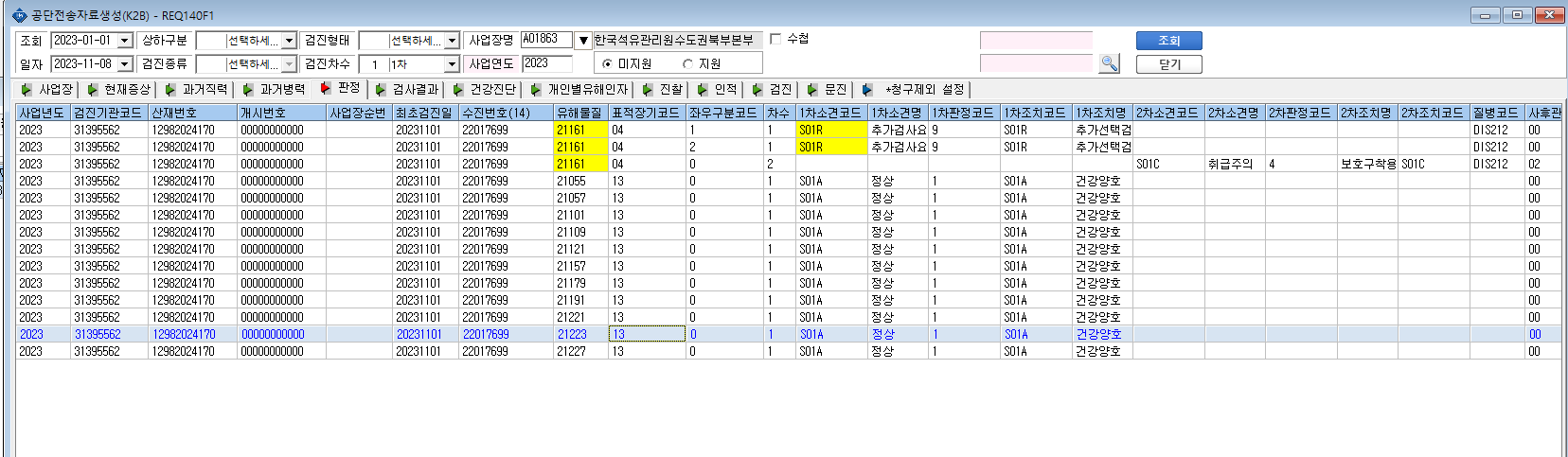1568x457 pixels.
Task: Expand the 검진차수 1차 combo box
Action: click(452, 64)
